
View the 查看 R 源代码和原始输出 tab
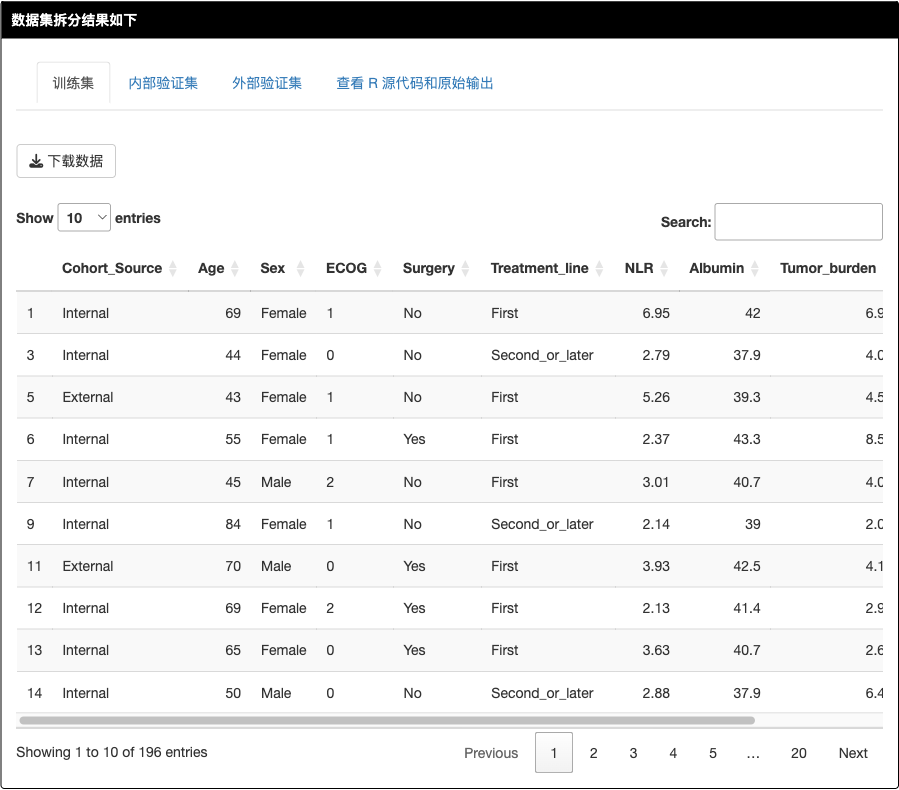(x=415, y=83)
